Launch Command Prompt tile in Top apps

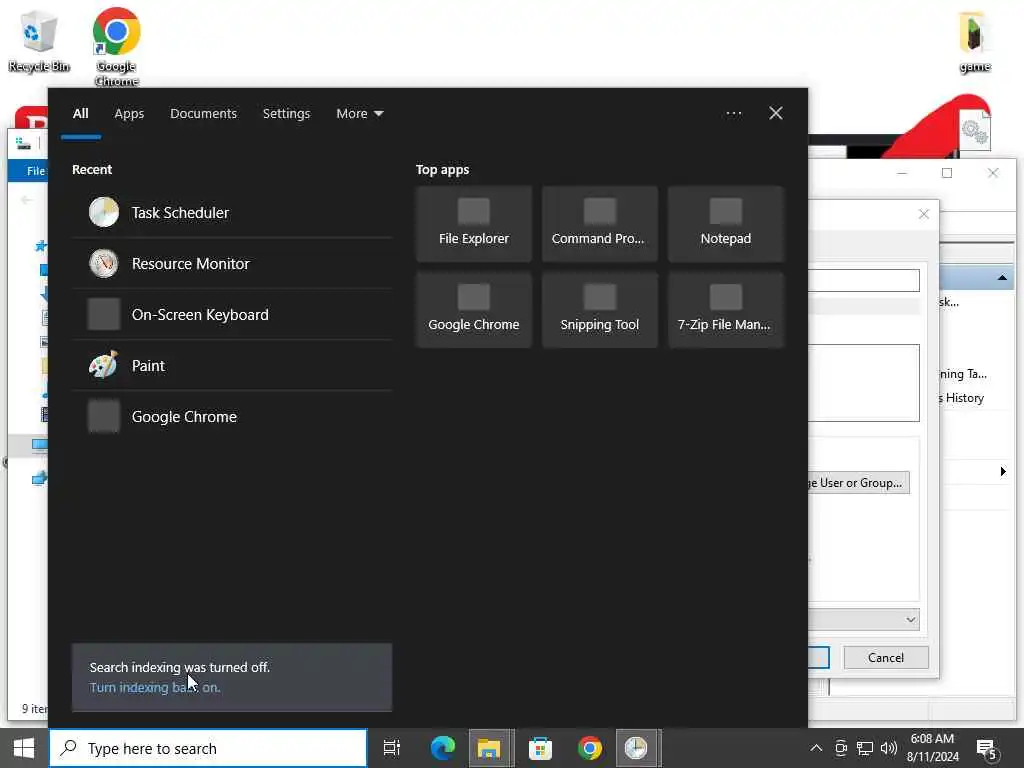point(600,223)
